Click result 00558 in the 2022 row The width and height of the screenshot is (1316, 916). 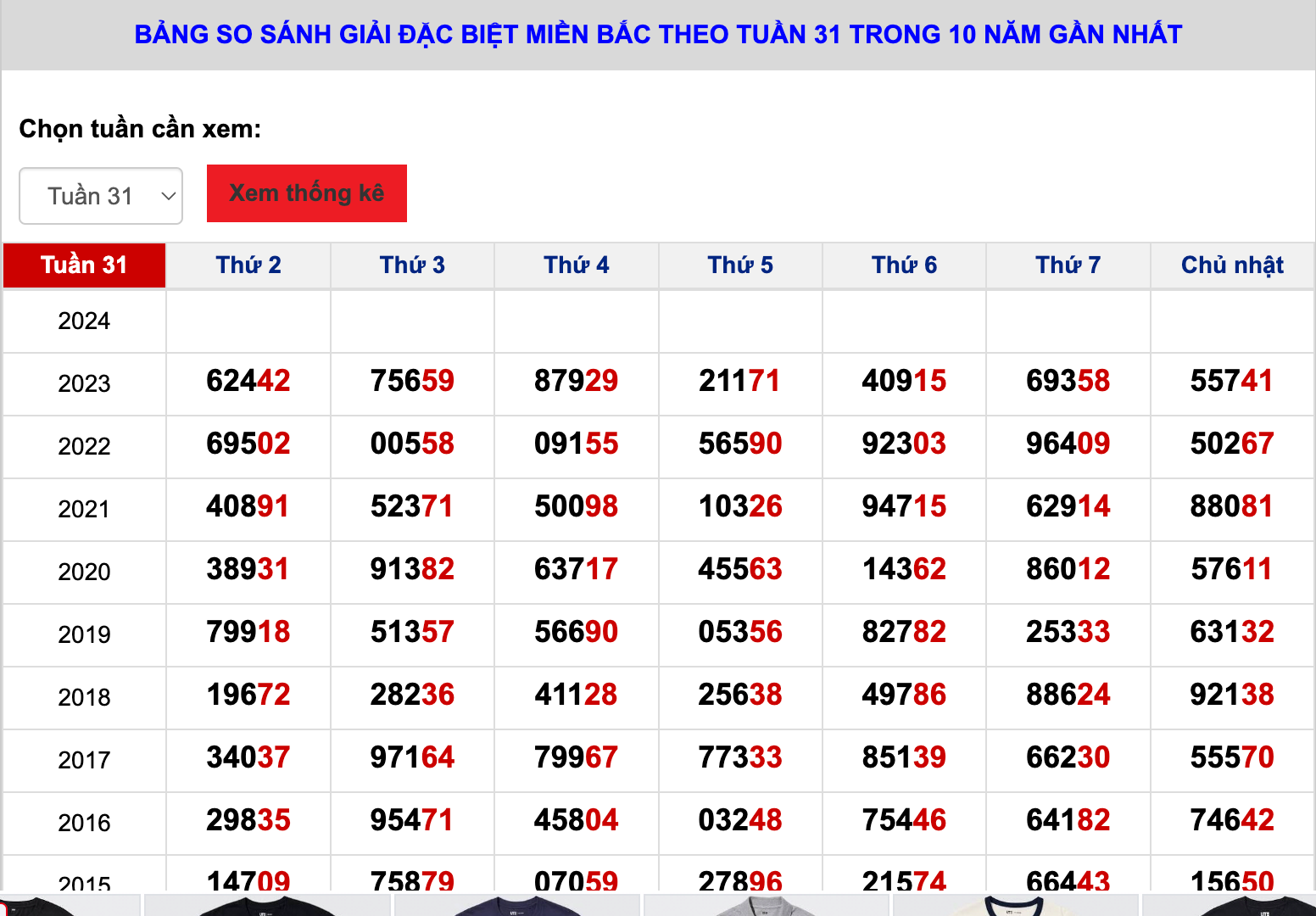coord(412,444)
